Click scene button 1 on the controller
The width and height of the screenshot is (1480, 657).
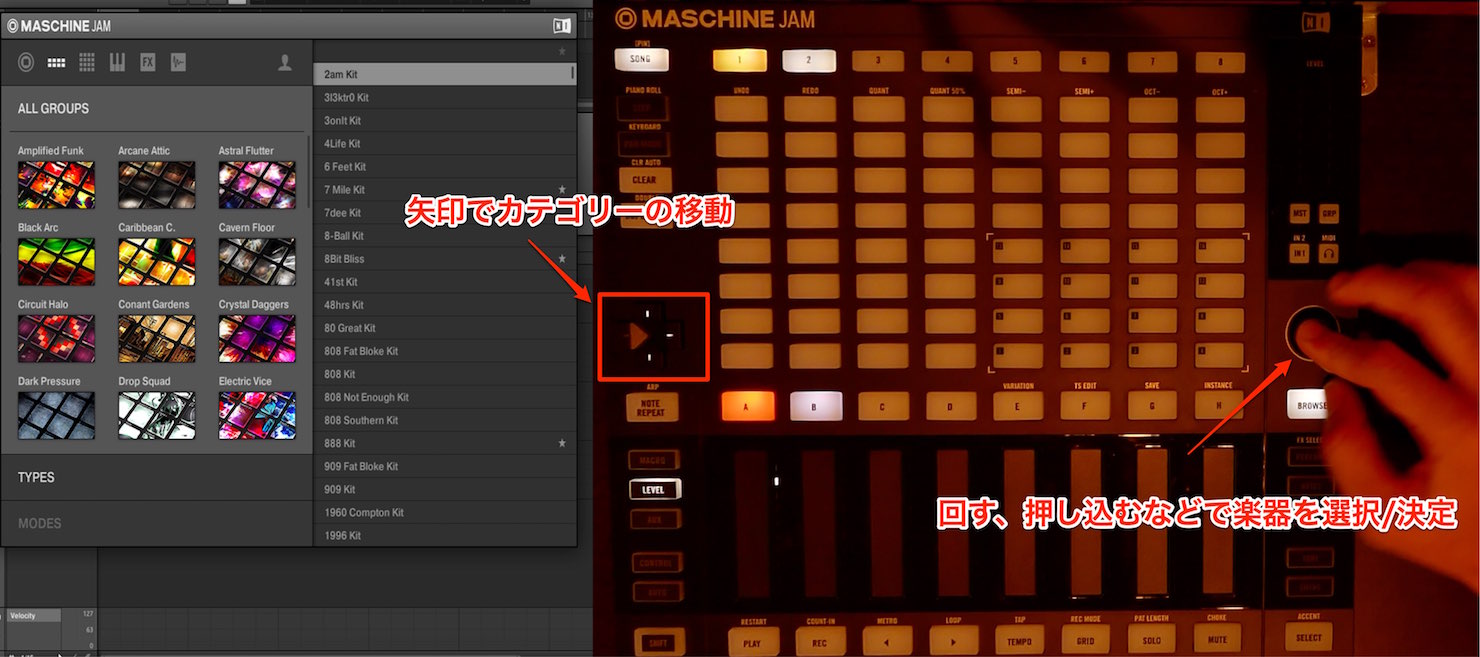pyautogui.click(x=738, y=60)
